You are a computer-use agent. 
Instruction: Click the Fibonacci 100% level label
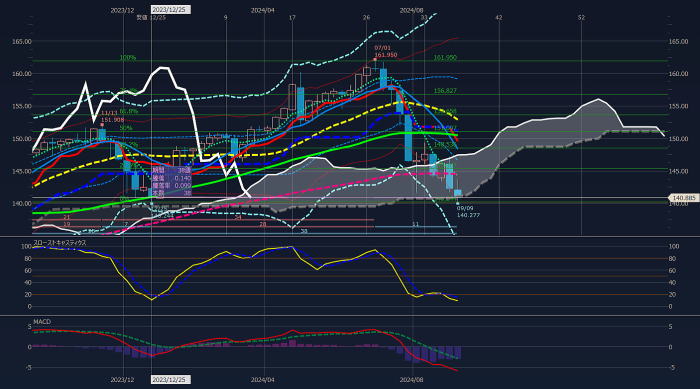(x=128, y=58)
